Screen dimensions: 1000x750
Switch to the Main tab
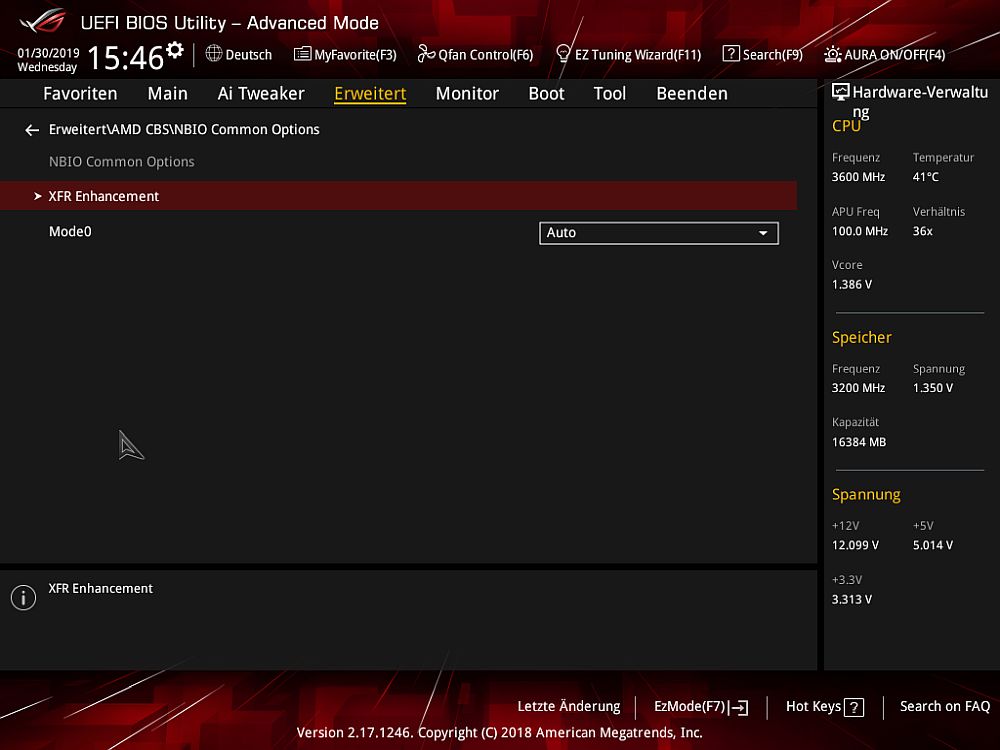168,94
